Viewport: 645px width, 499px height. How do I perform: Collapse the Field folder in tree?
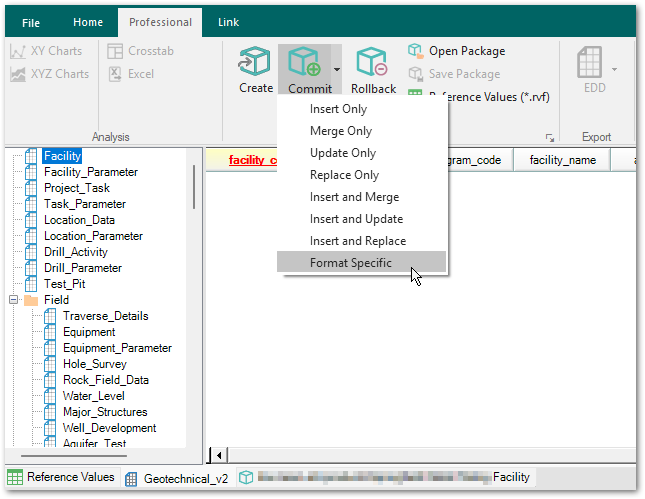(14, 300)
